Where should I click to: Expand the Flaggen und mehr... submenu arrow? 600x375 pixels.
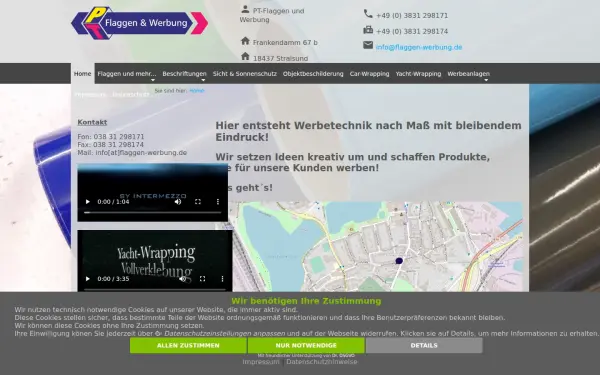pyautogui.click(x=153, y=80)
